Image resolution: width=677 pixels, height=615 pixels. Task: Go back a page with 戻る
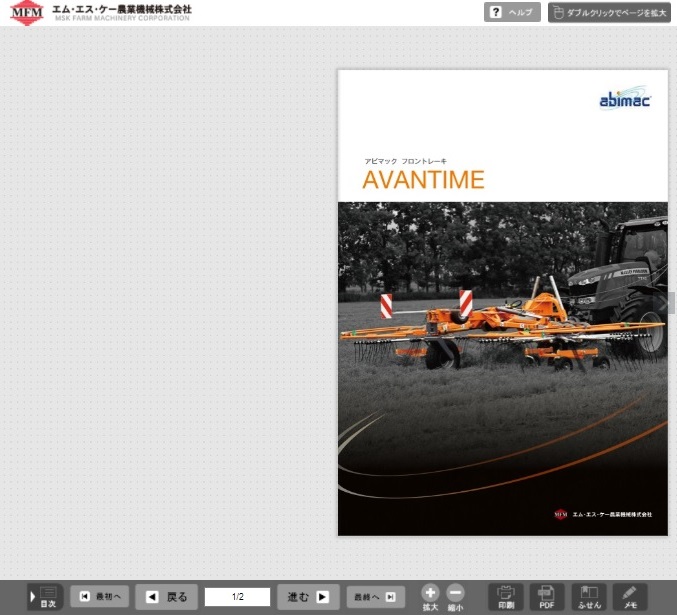tap(167, 597)
